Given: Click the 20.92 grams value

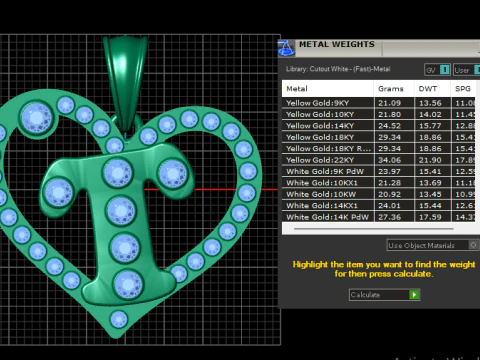Looking at the screenshot, I should tap(389, 194).
